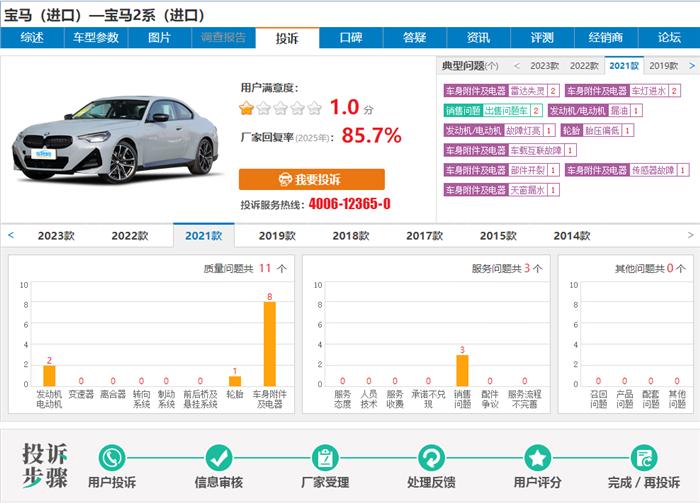Click the 其他问题共 0 个 chart title

[x=650, y=268]
